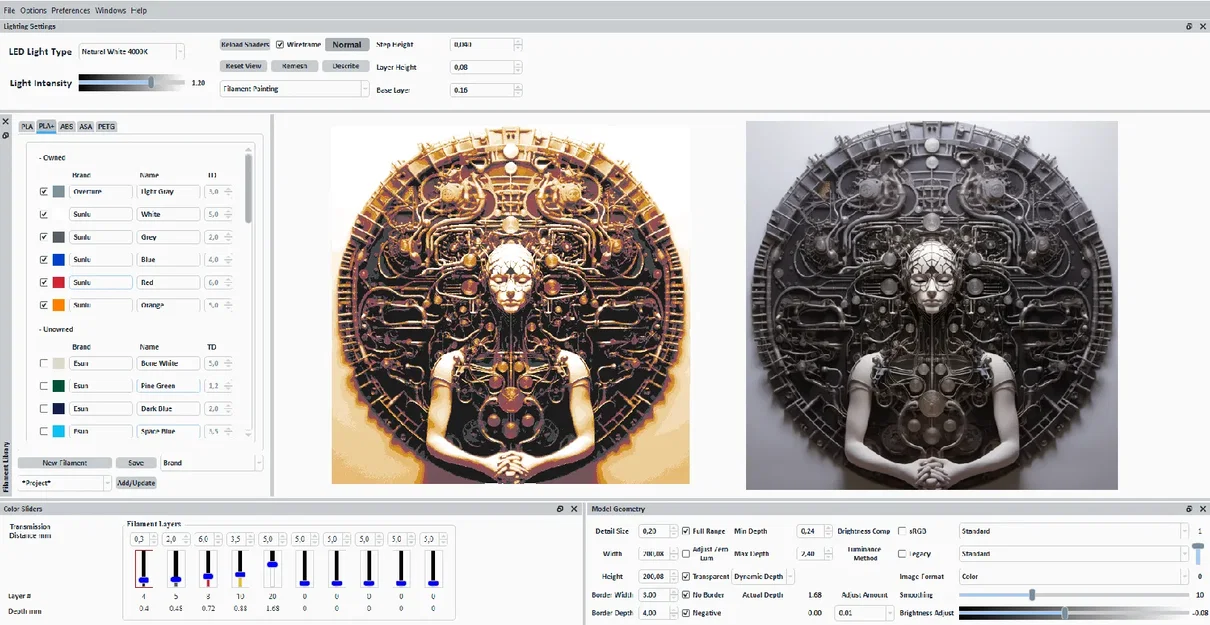Check the Esun Pine Green filament

point(43,386)
